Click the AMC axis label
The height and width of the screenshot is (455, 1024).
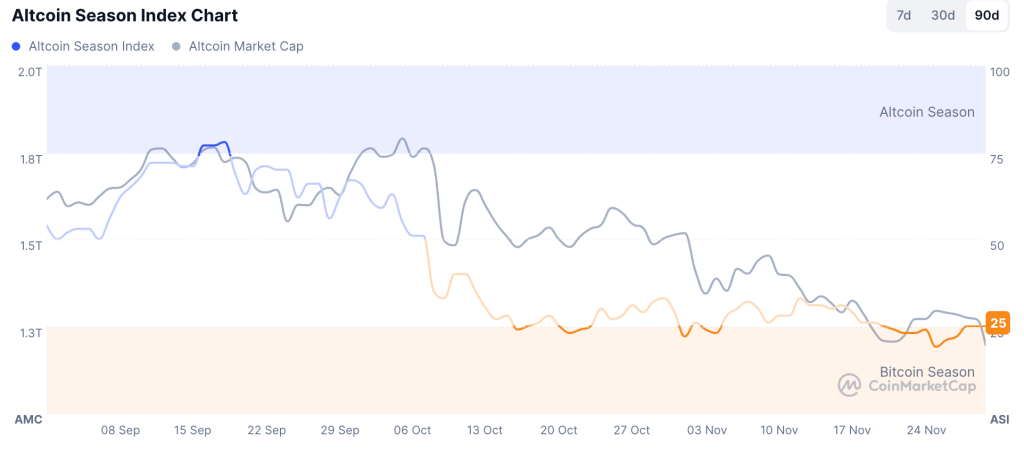(28, 419)
